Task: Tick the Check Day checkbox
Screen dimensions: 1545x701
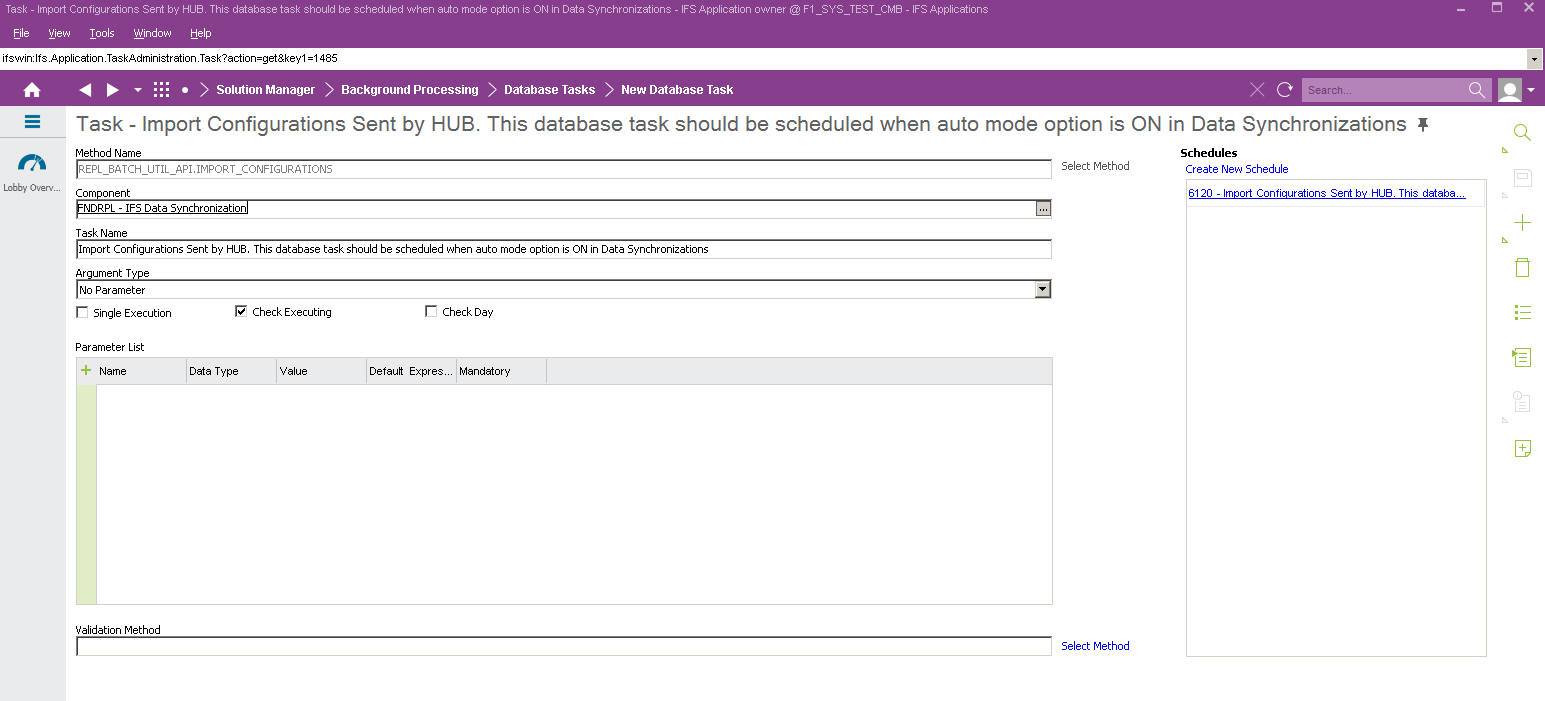Action: coord(431,312)
